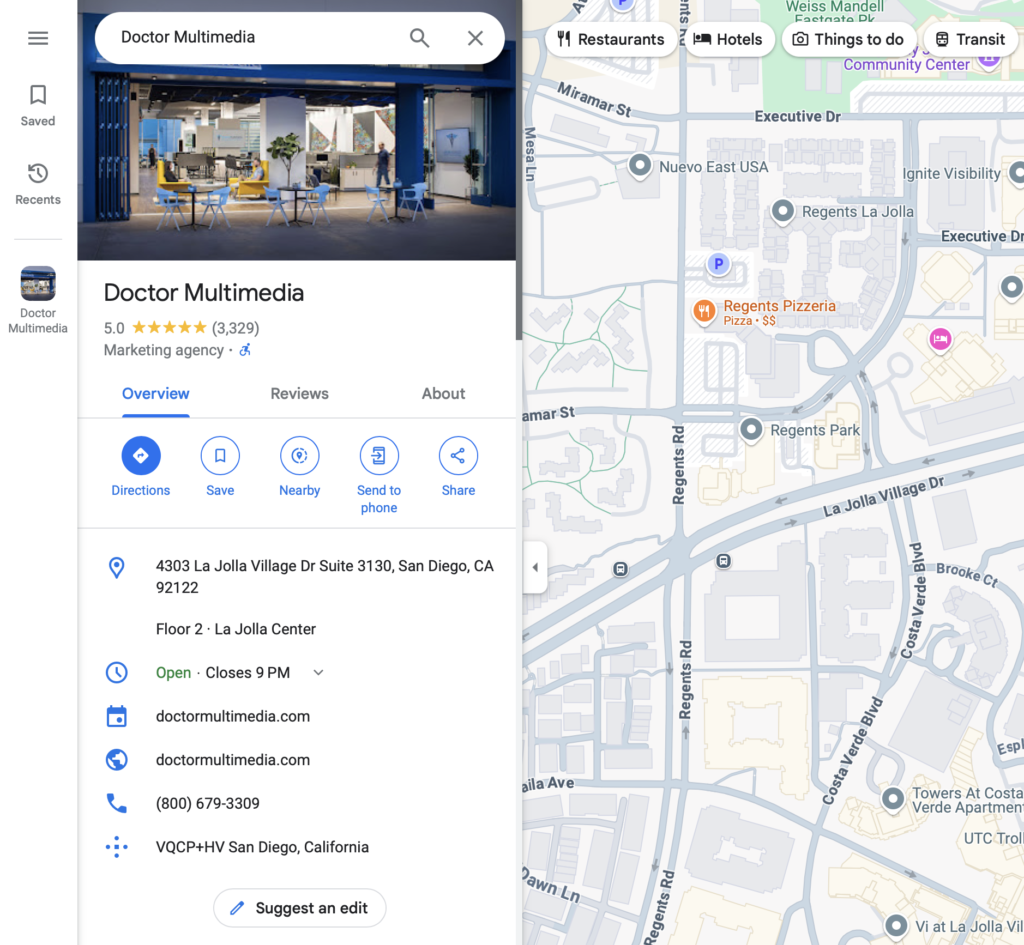1024x945 pixels.
Task: Click the Saved bookmark icon in sidebar
Action: (x=38, y=96)
